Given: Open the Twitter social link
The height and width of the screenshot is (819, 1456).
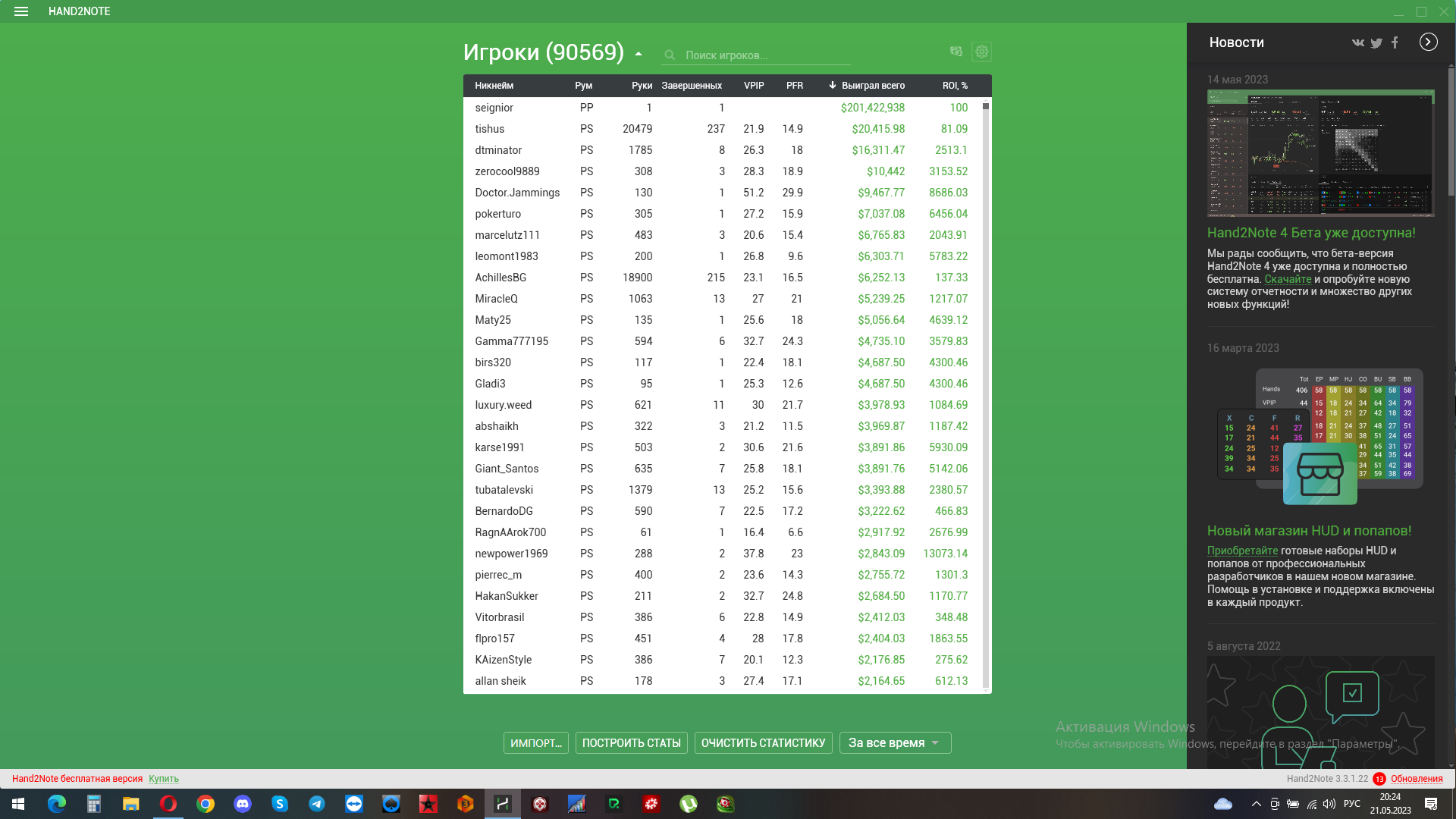Looking at the screenshot, I should click(x=1376, y=42).
